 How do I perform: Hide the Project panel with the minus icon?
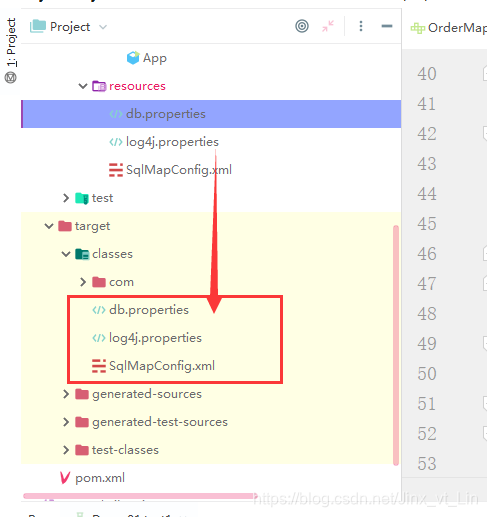point(387,26)
